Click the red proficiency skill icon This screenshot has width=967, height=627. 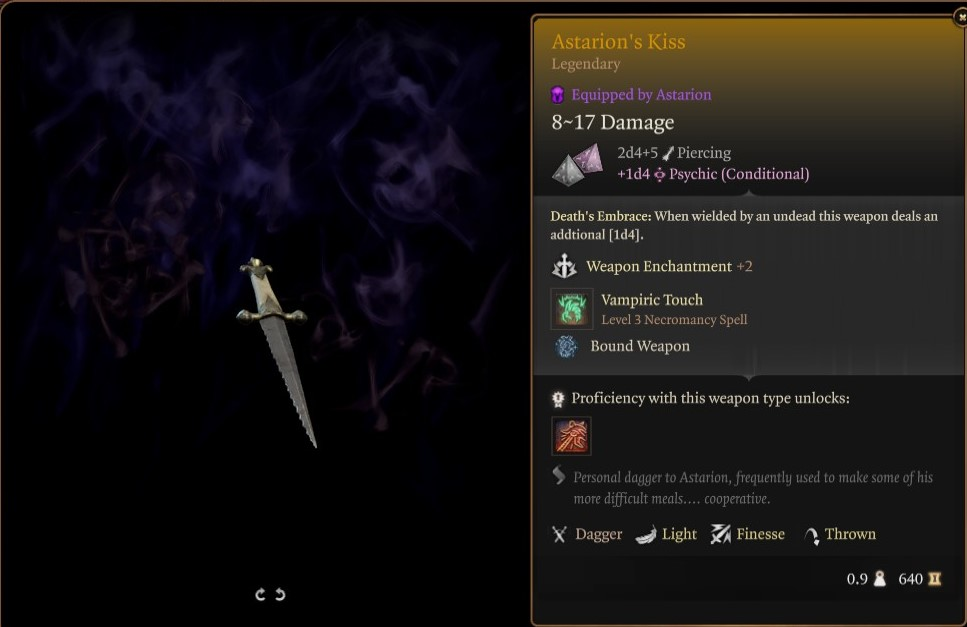tap(571, 436)
